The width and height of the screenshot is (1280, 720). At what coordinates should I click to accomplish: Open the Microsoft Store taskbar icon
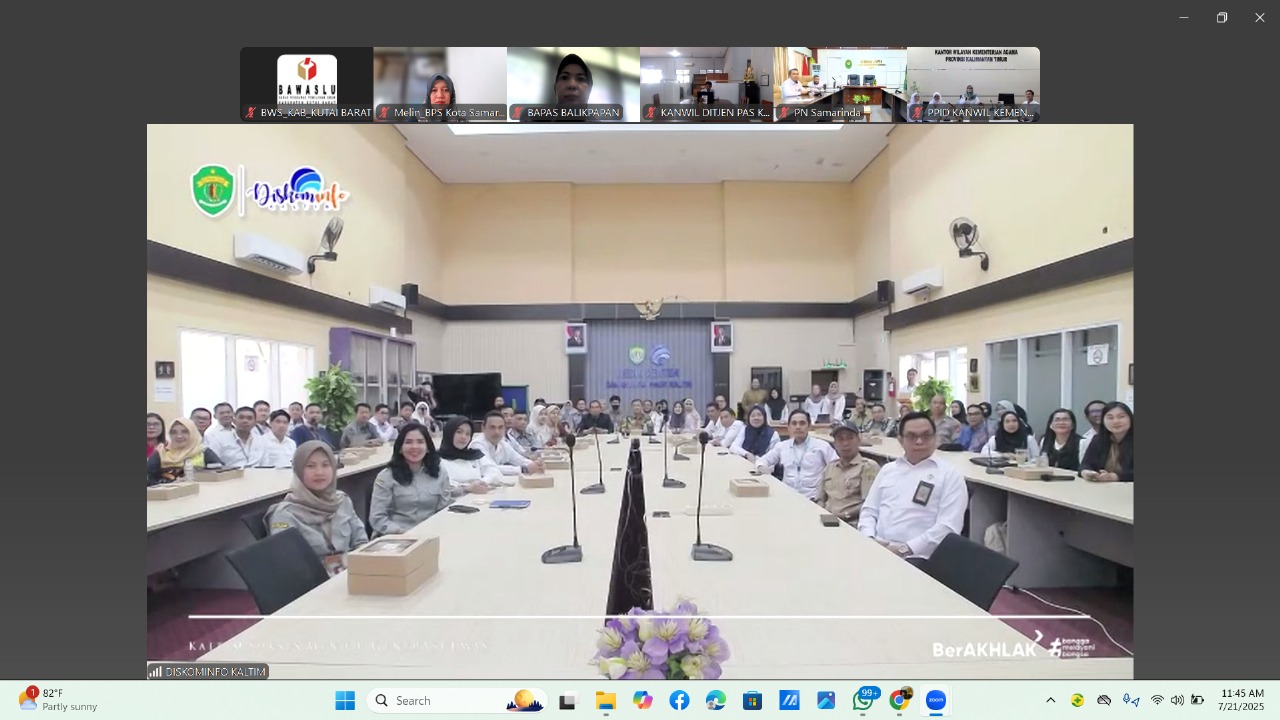752,700
